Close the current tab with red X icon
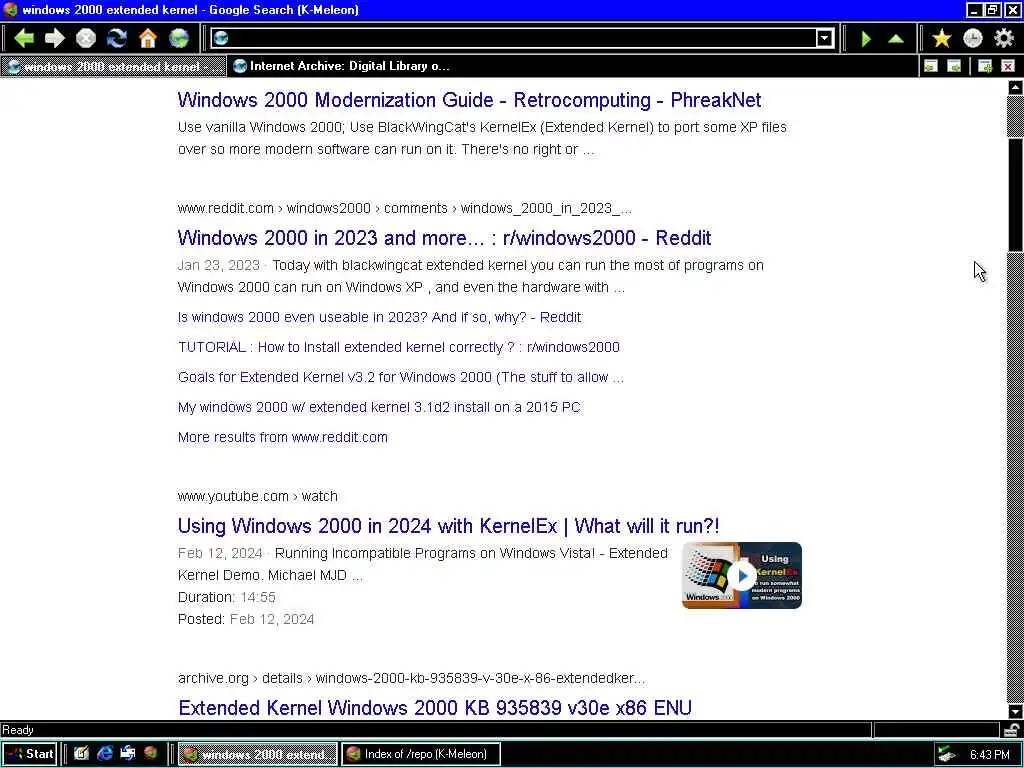The height and width of the screenshot is (768, 1024). click(x=1008, y=66)
